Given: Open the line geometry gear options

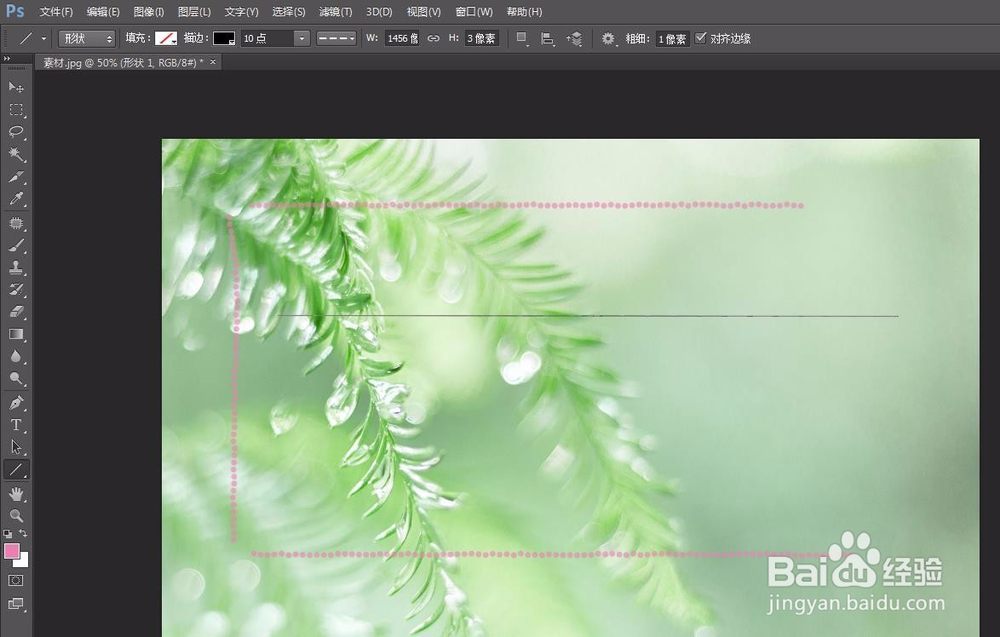Looking at the screenshot, I should click(608, 39).
